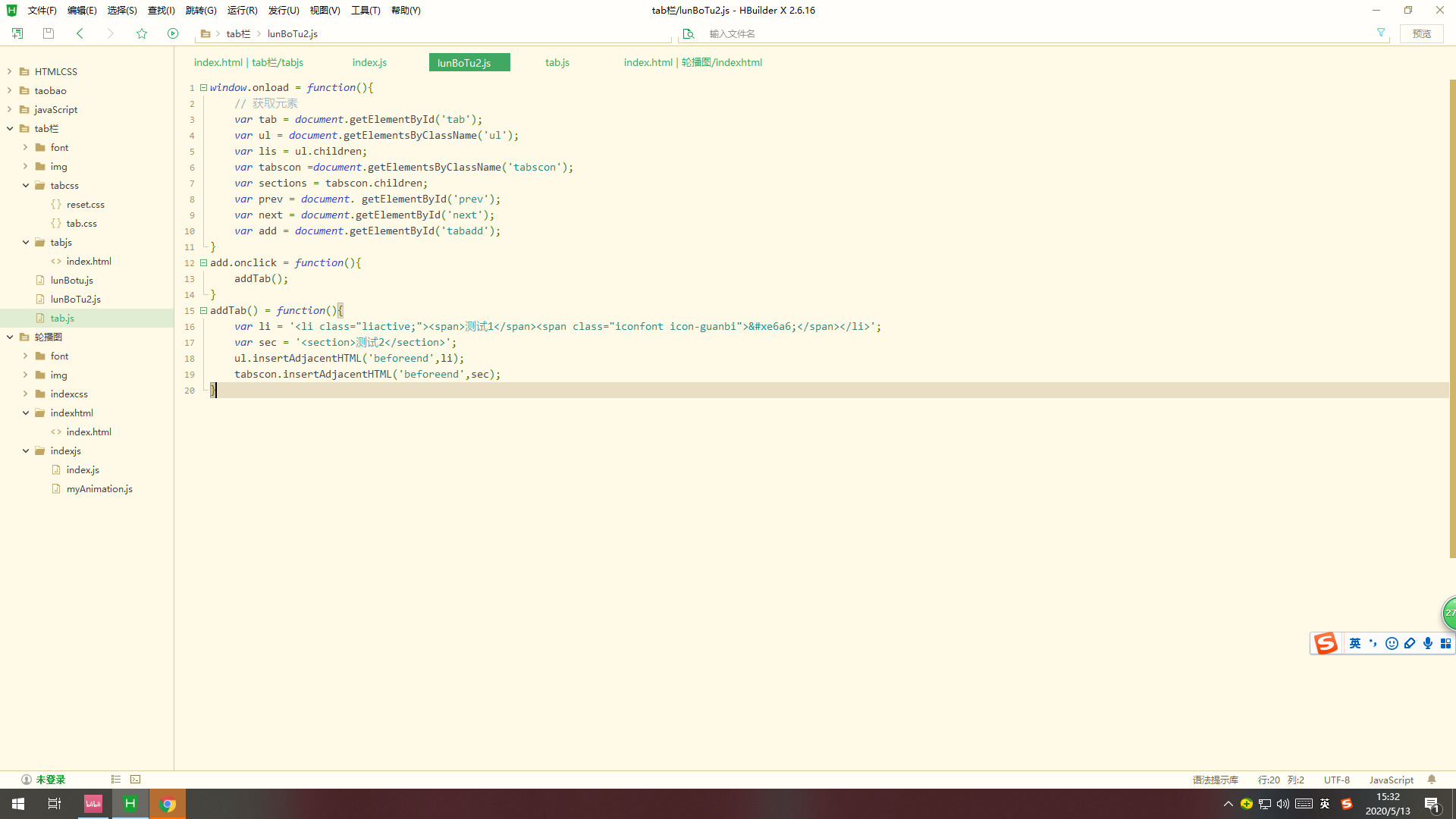Open the 工具(T) menu
Screen dimensions: 1456x819
pyautogui.click(x=366, y=10)
